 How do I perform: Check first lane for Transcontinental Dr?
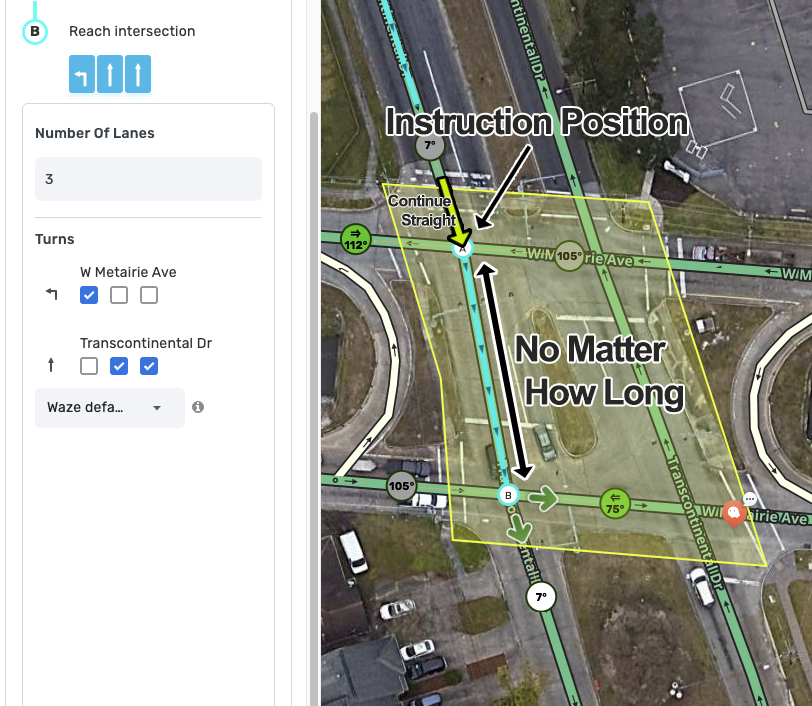[x=89, y=366]
